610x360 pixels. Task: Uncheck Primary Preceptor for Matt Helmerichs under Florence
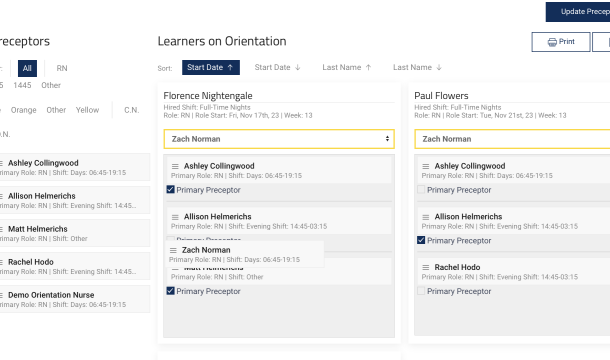tap(170, 291)
